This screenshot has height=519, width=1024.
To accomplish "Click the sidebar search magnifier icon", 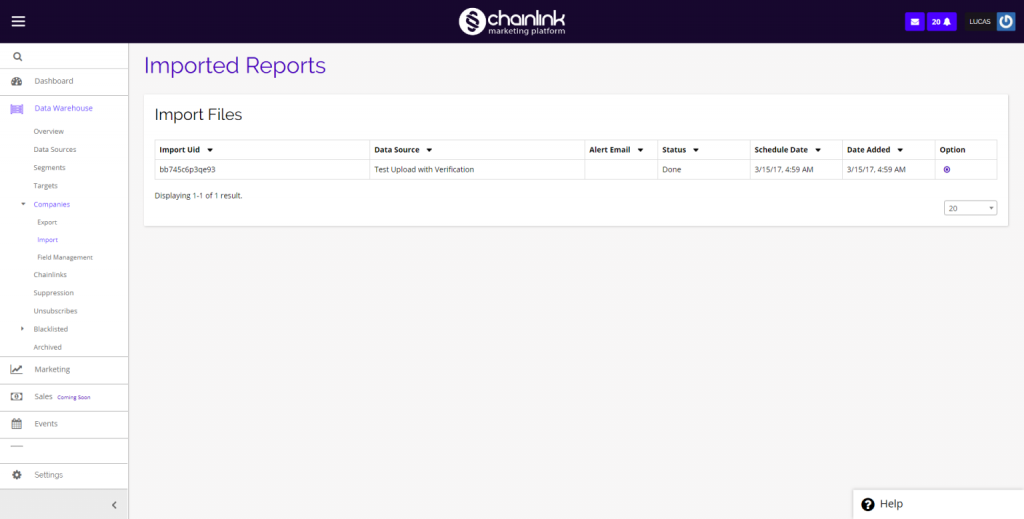I will tap(18, 57).
